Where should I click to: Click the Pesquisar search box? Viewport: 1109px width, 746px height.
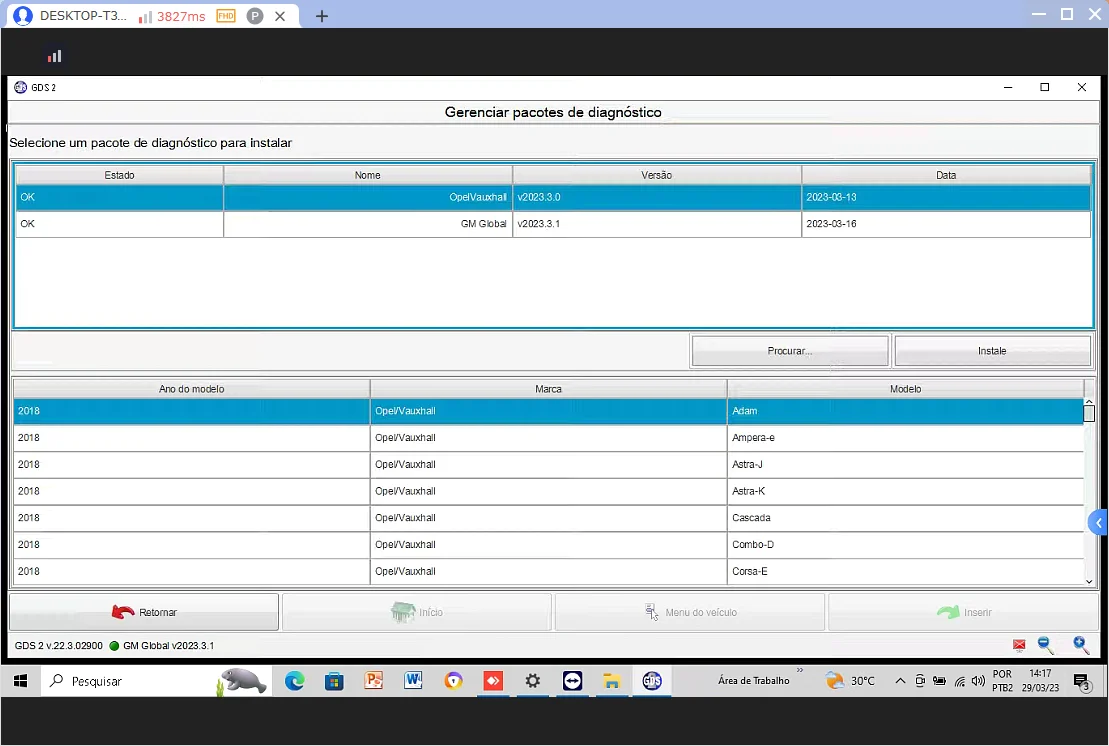pos(156,681)
